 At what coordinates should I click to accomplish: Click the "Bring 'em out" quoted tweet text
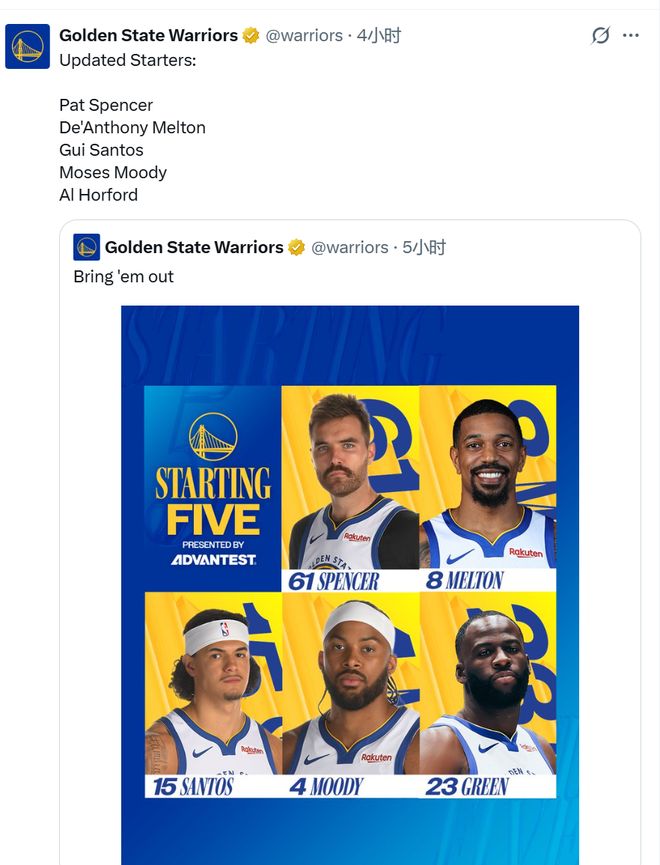point(123,276)
